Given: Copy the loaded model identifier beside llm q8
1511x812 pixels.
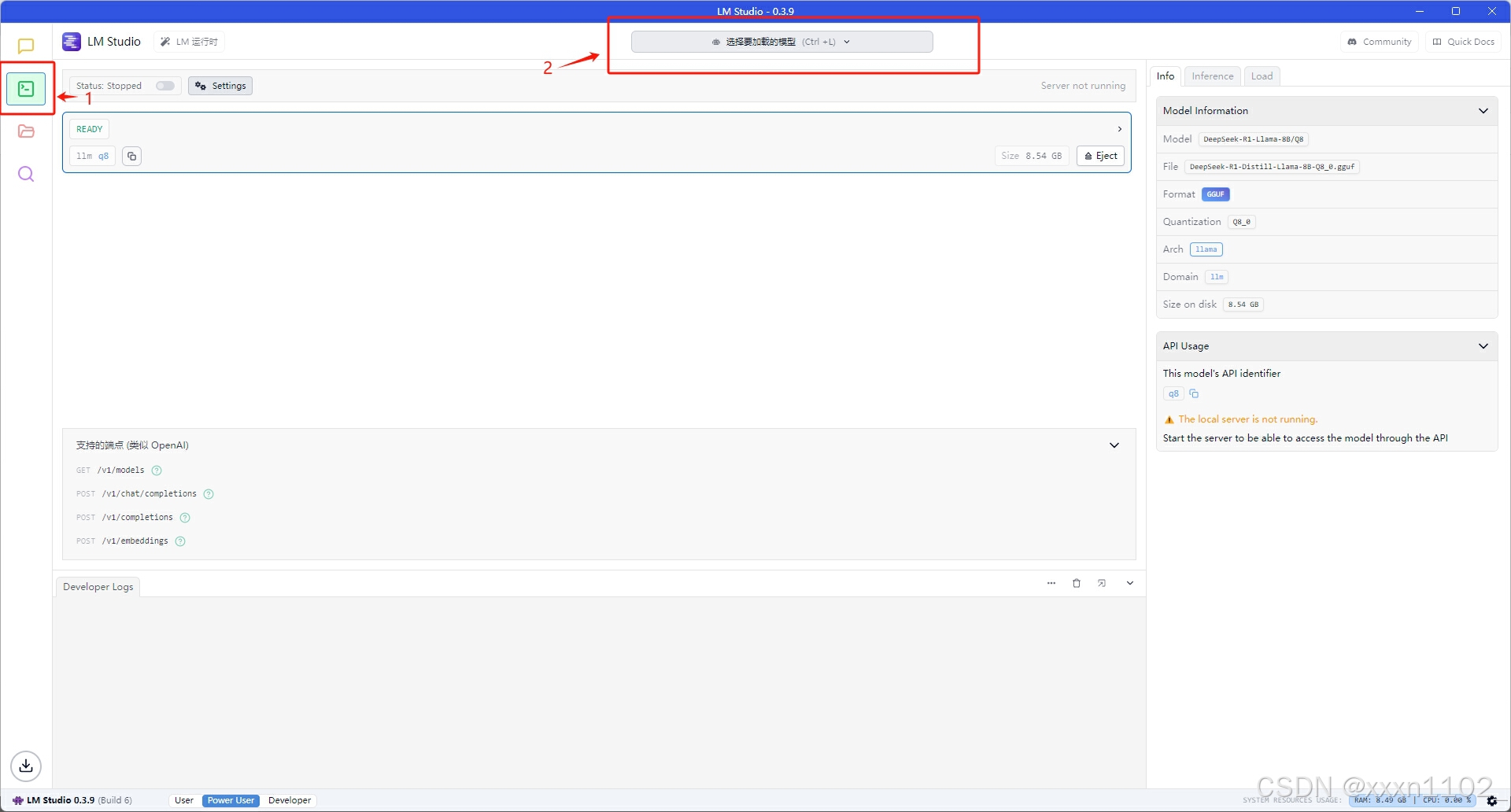Looking at the screenshot, I should pos(132,156).
